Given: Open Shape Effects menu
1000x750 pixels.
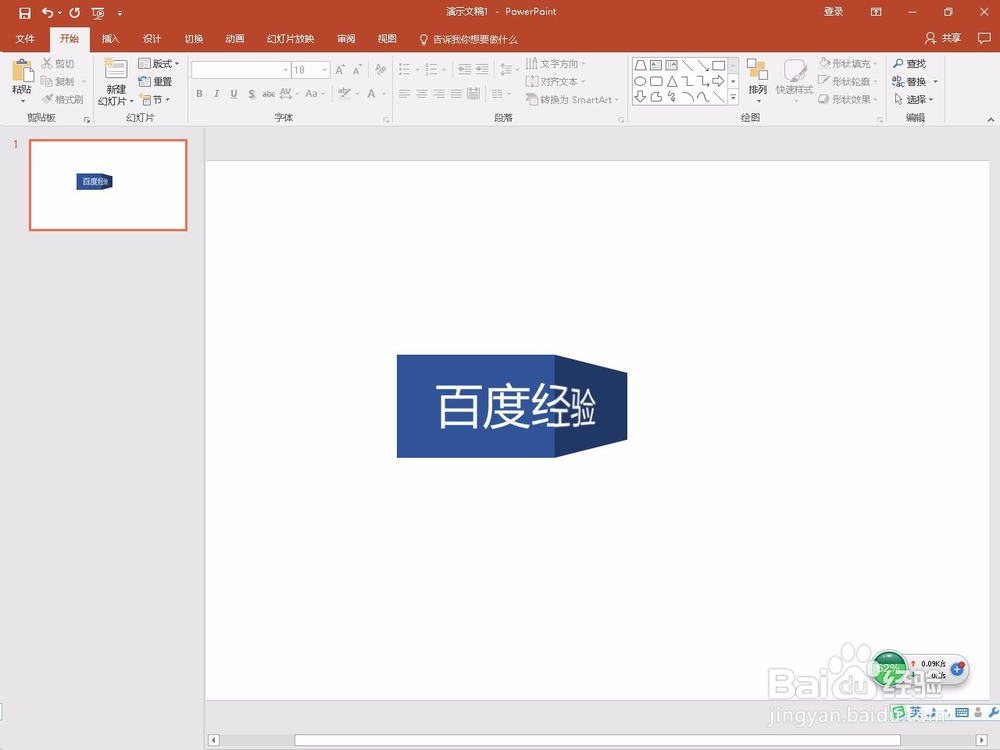Looking at the screenshot, I should [x=848, y=99].
